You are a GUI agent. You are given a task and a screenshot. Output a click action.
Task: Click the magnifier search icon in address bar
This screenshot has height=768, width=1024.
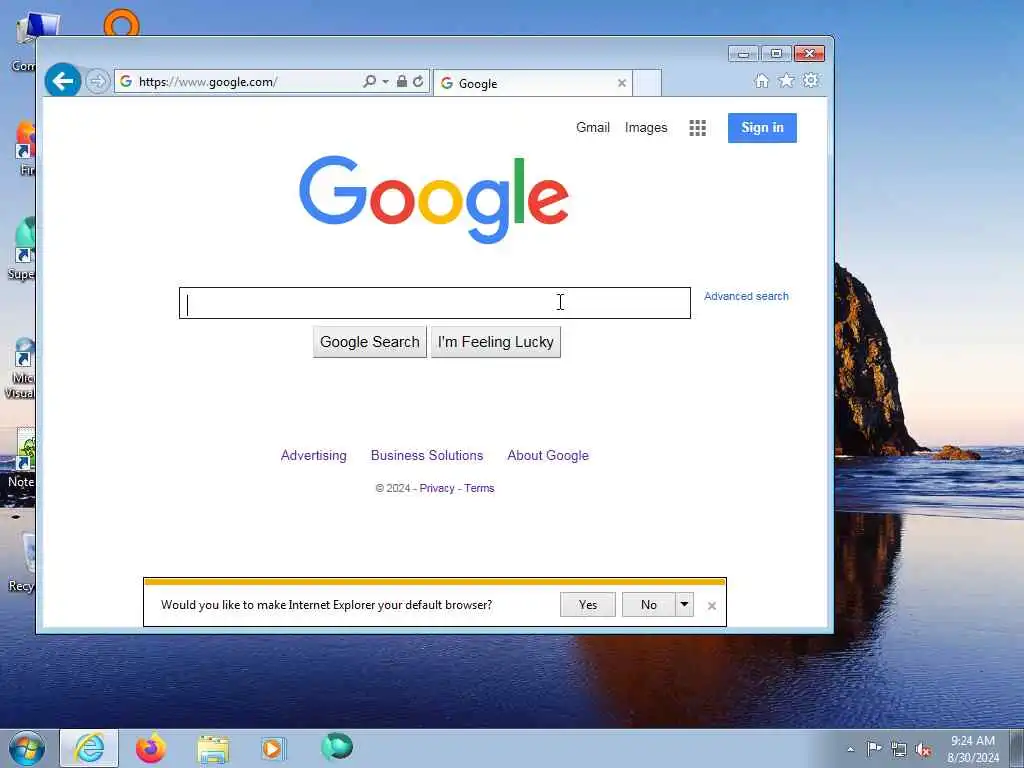point(369,82)
